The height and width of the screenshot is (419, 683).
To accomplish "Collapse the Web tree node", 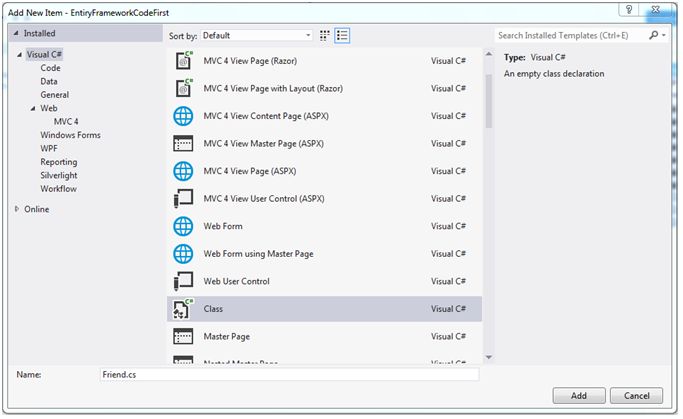I will point(33,108).
